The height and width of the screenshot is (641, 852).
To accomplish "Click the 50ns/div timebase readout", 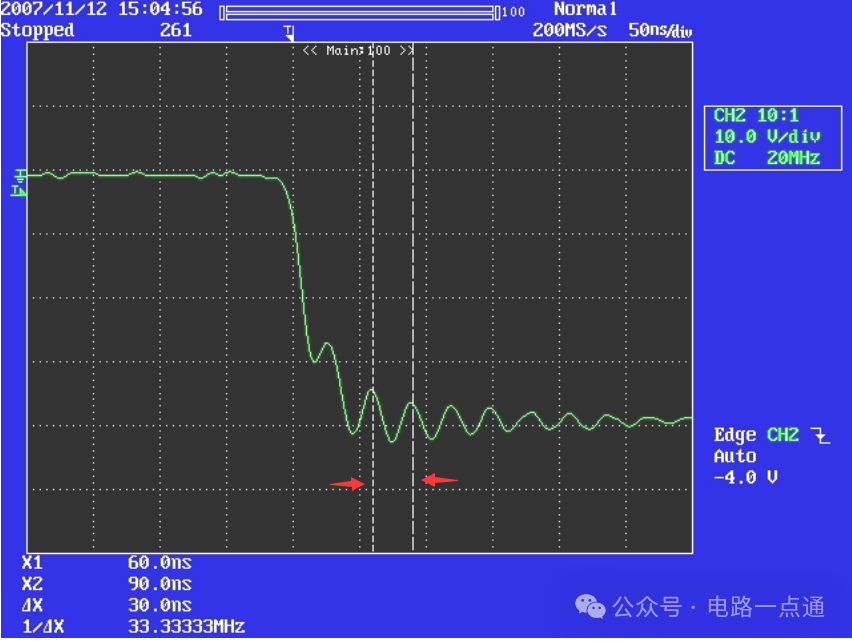I will point(660,30).
